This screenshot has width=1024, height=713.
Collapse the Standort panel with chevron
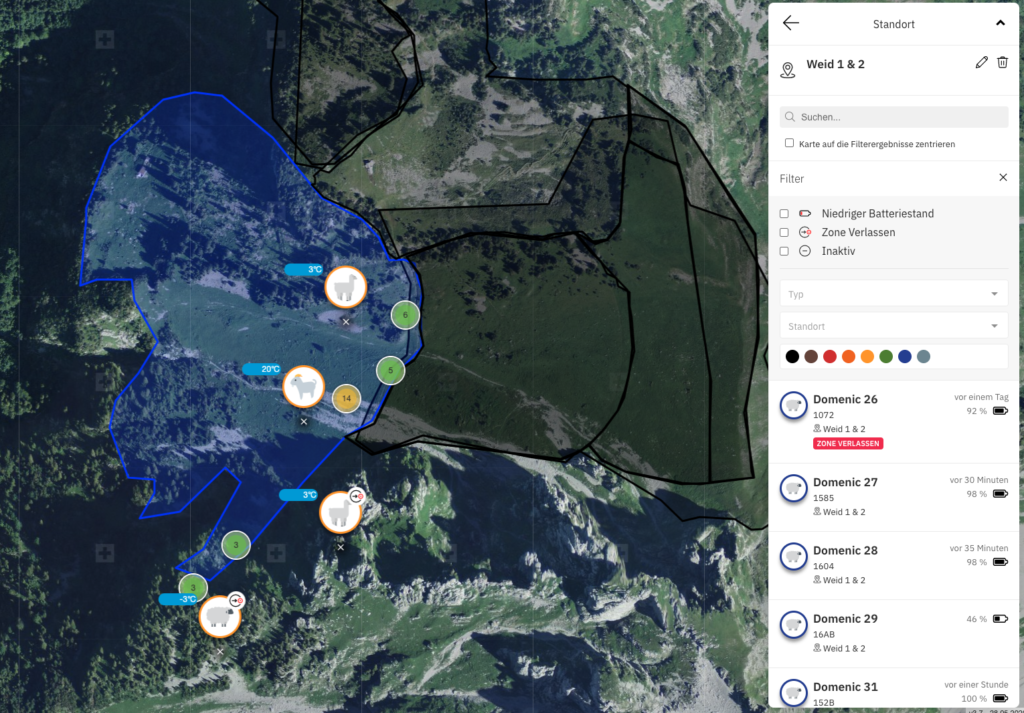click(x=1000, y=23)
